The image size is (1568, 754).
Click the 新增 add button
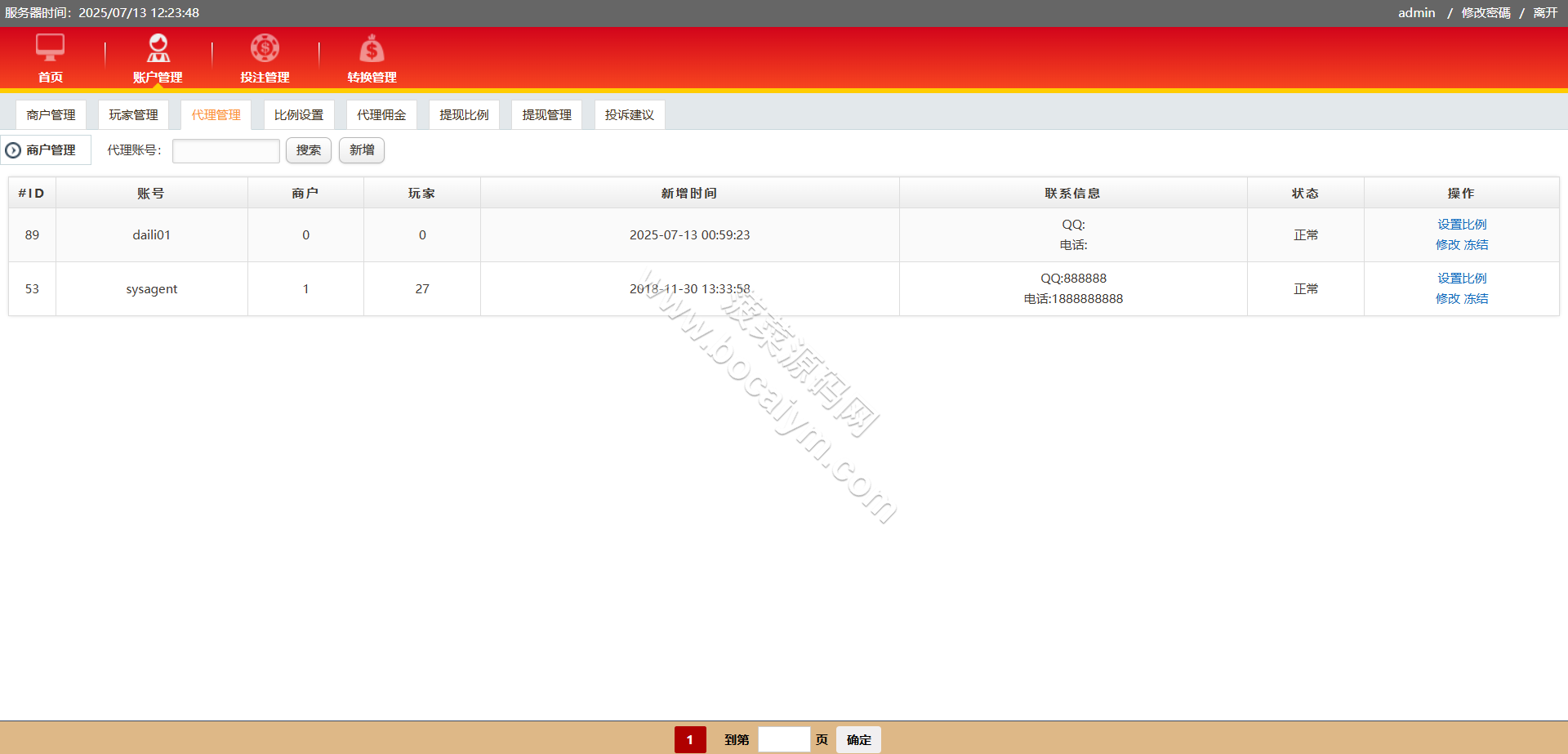(362, 150)
